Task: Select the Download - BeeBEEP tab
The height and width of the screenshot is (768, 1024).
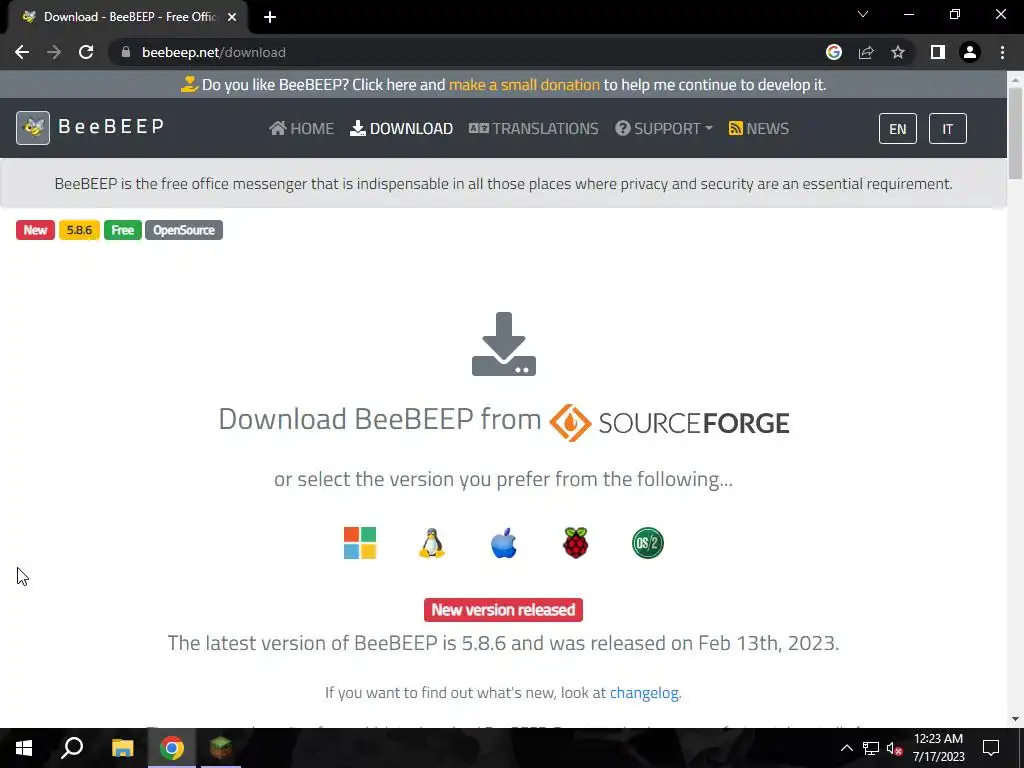Action: click(127, 17)
